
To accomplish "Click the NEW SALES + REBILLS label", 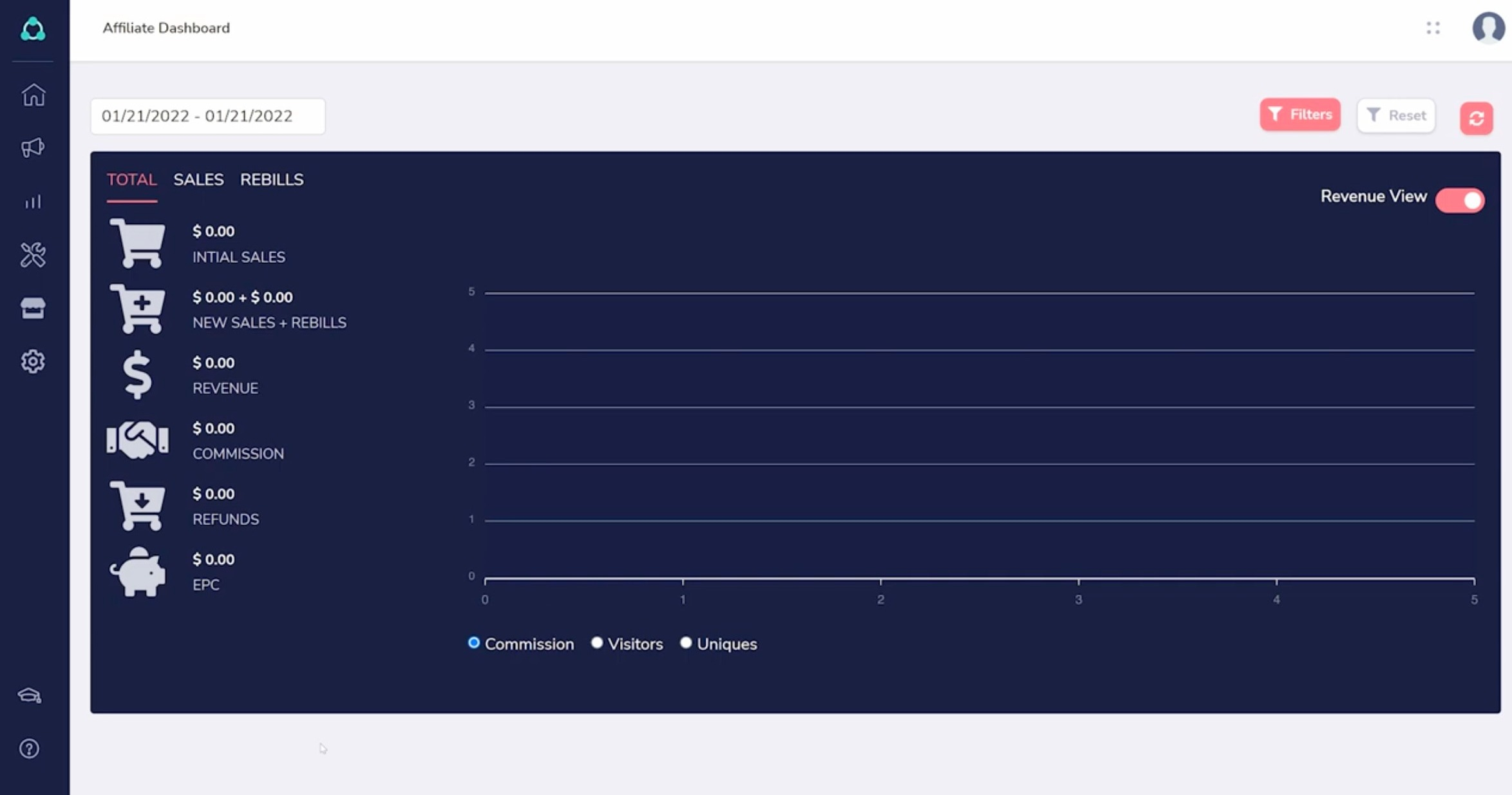I will pos(269,323).
